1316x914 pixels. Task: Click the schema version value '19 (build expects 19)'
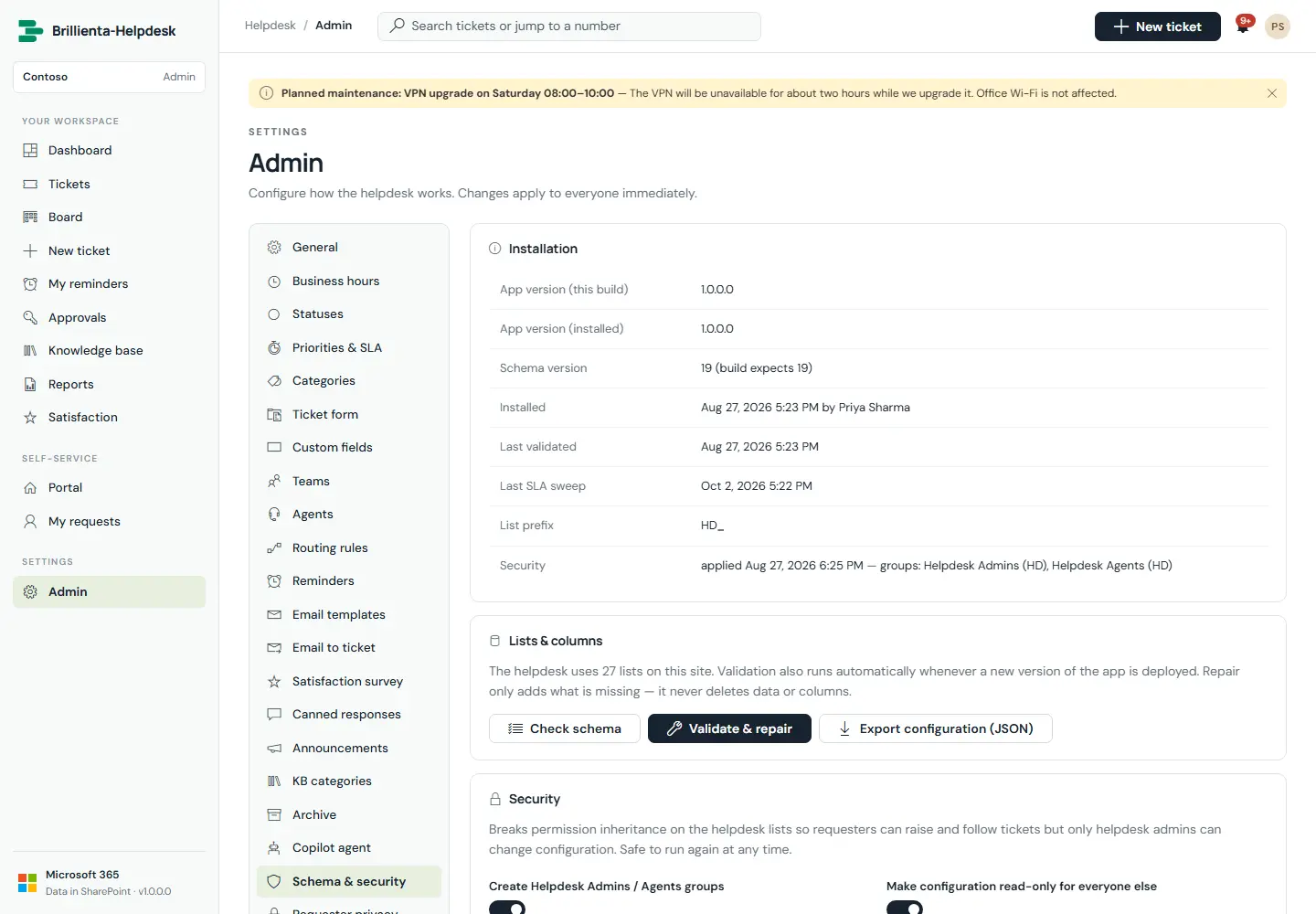[x=756, y=368]
